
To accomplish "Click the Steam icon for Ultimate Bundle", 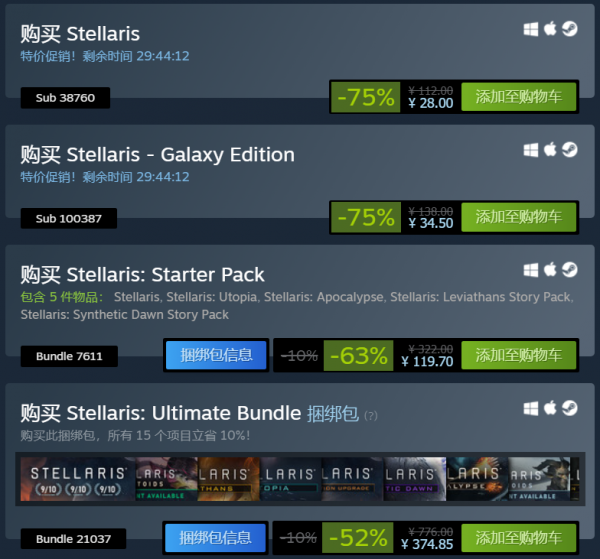I will click(x=569, y=407).
